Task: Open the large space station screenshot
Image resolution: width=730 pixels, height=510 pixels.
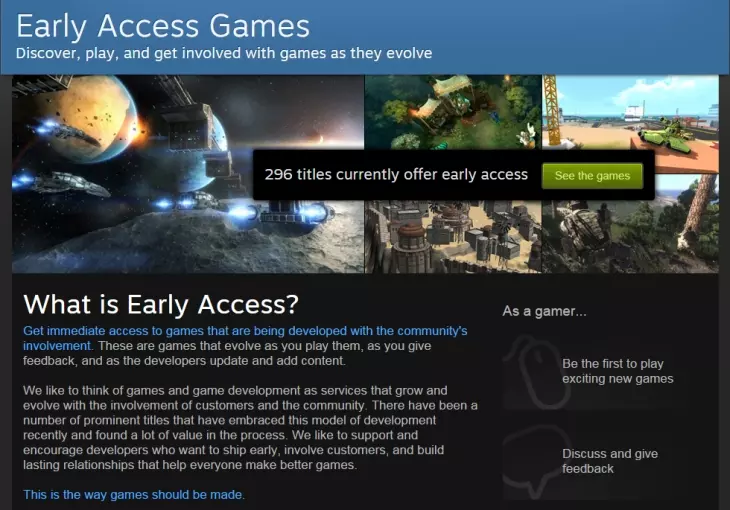Action: pos(188,174)
